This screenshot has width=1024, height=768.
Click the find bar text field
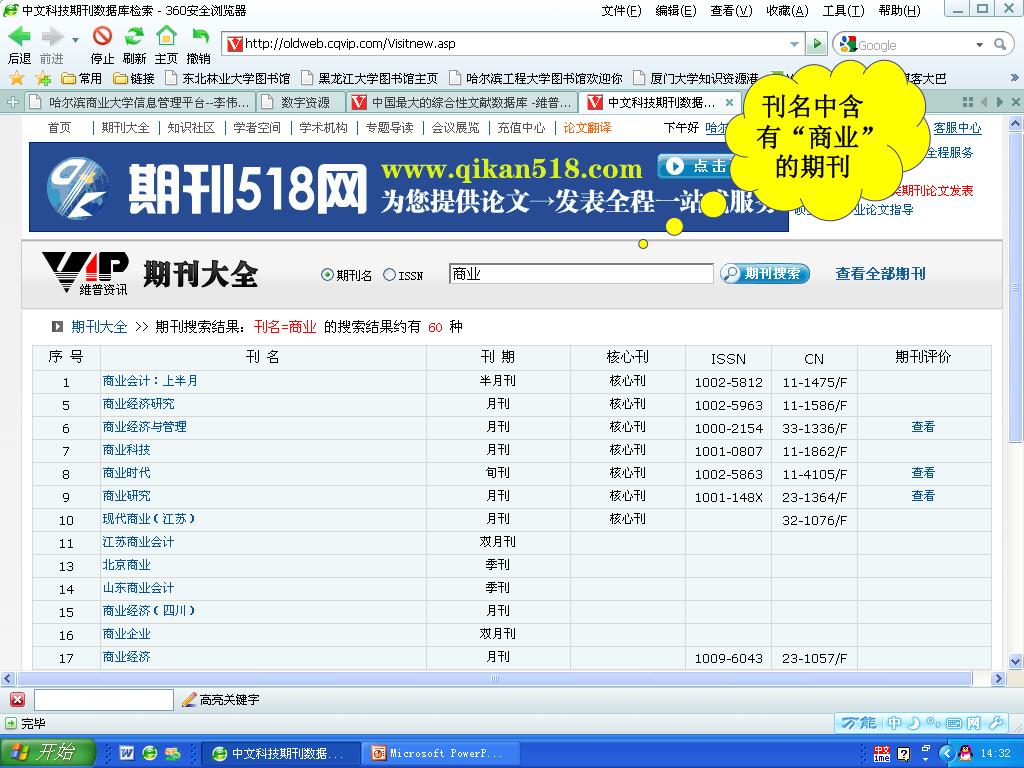(x=104, y=699)
